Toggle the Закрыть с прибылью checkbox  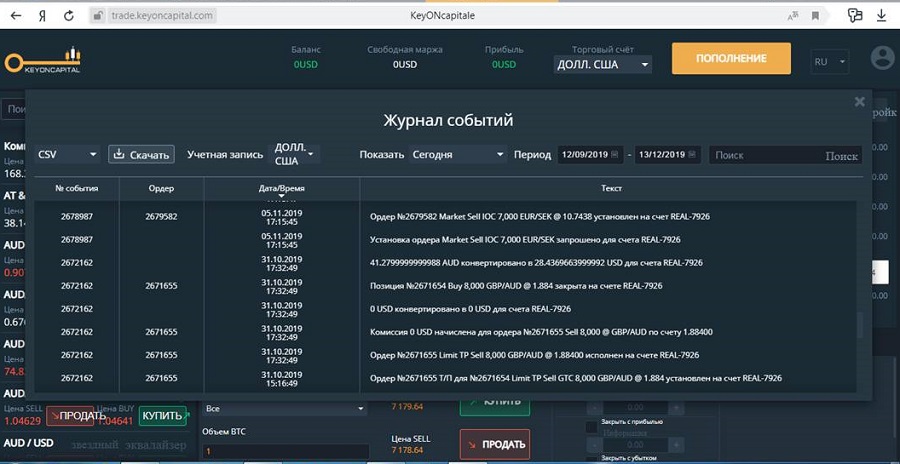coord(591,427)
